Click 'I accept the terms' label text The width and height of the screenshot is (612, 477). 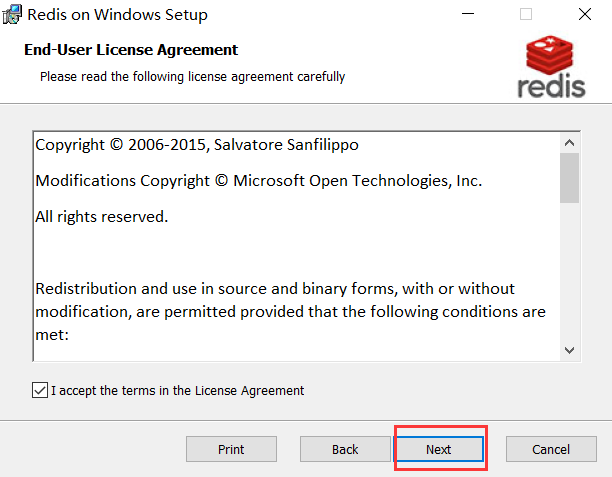(x=178, y=390)
